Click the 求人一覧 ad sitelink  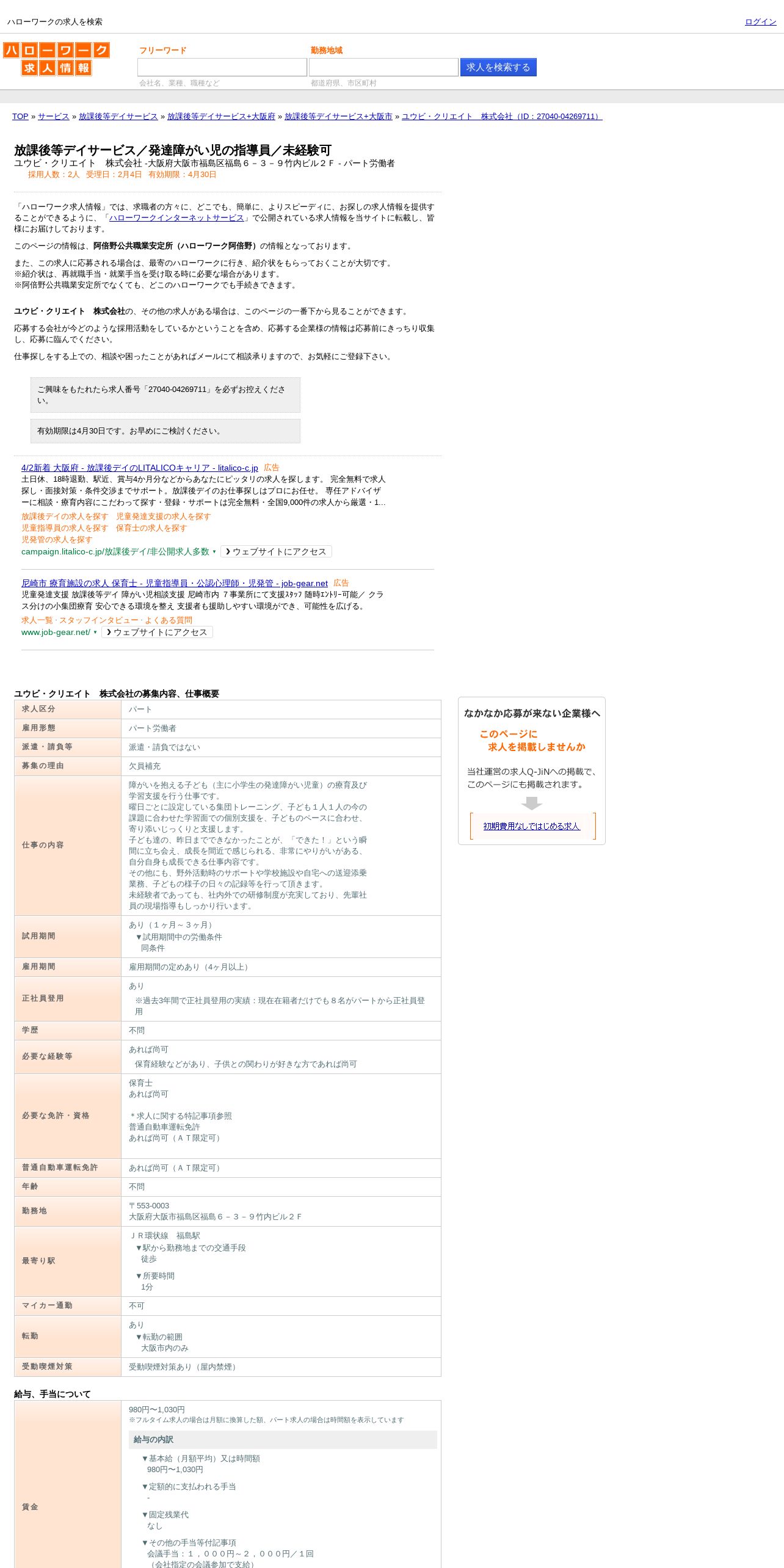(x=37, y=620)
